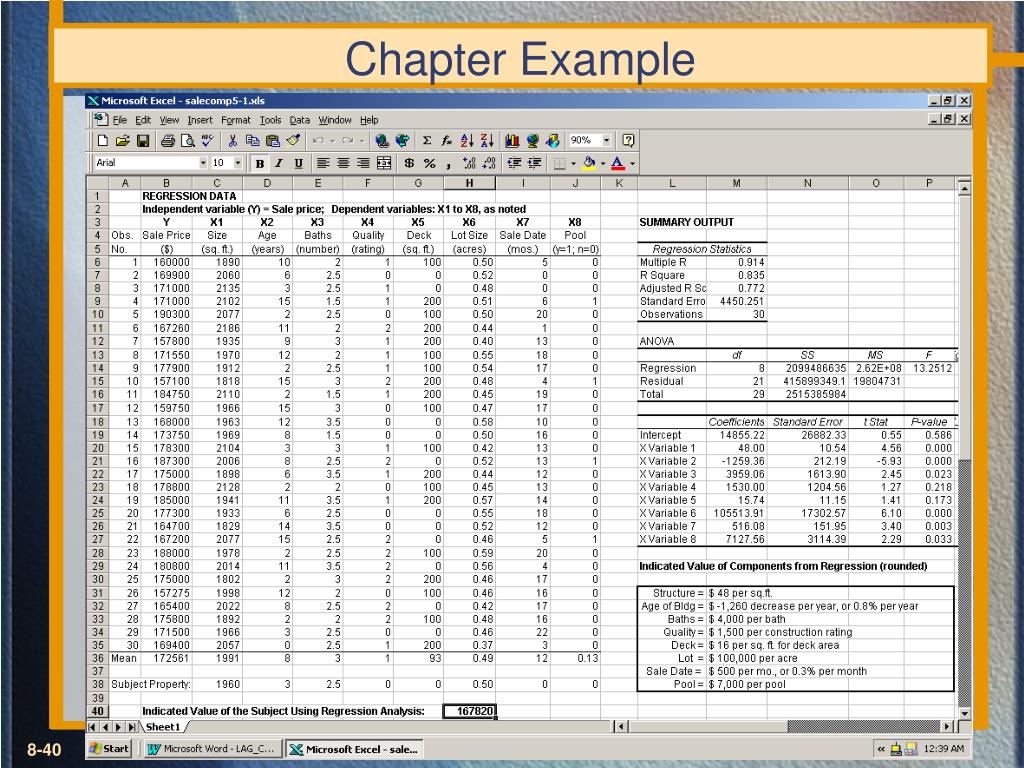Click the Paste clipboard icon
This screenshot has height=768, width=1024.
tap(273, 140)
